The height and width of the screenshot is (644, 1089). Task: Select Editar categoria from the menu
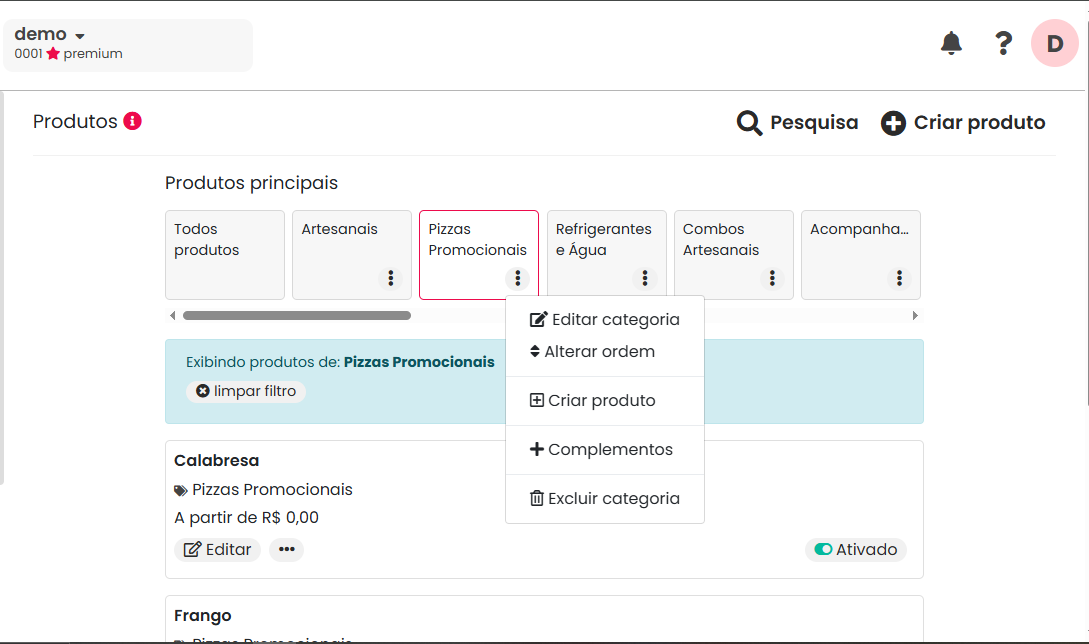click(x=605, y=320)
